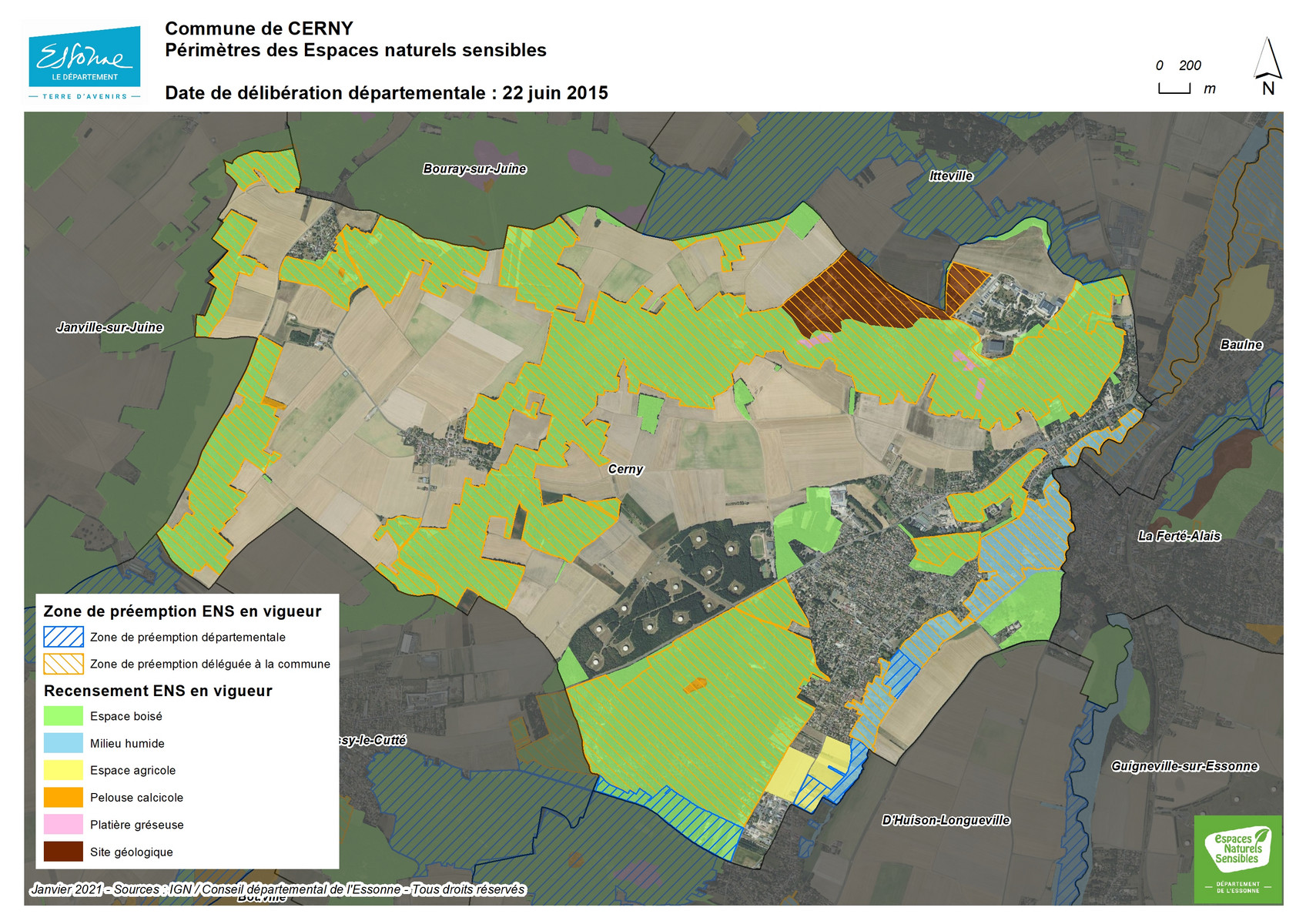
Task: Select the pink Platière gréseuse legend swatch
Action: (63, 825)
